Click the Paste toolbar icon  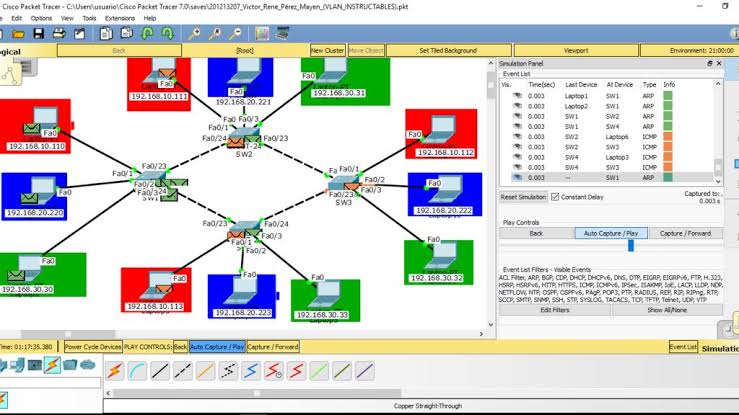(x=126, y=33)
